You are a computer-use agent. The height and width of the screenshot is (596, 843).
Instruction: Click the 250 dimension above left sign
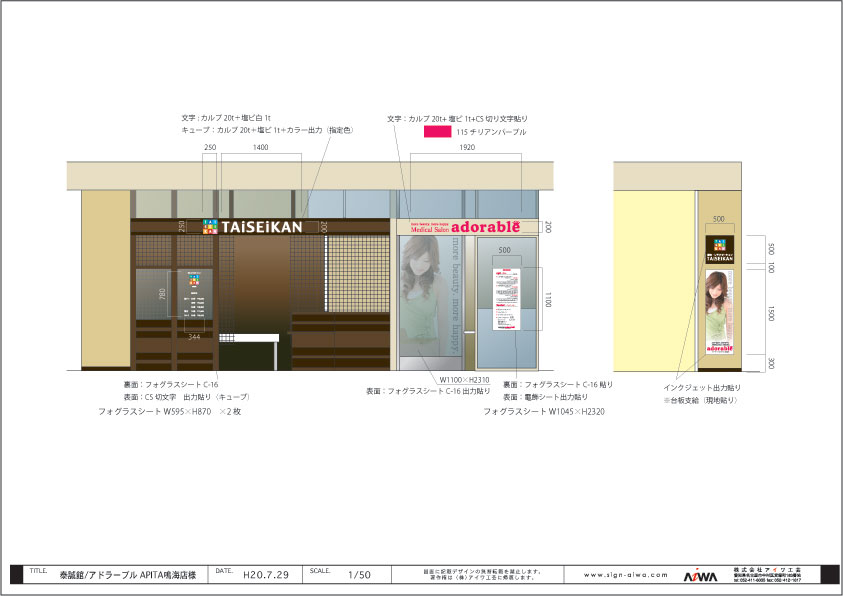point(210,147)
